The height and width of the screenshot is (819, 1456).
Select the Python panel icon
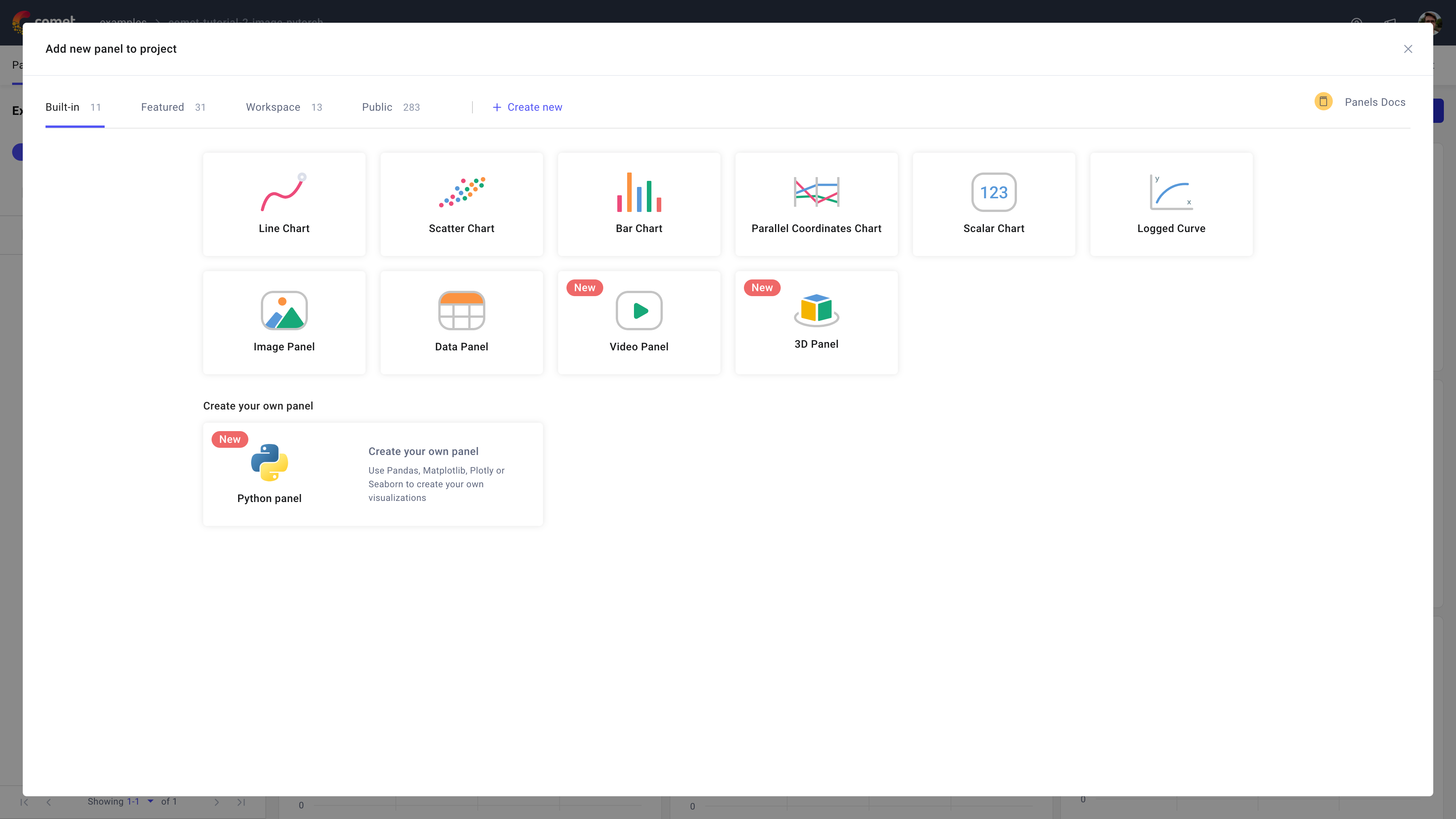pyautogui.click(x=269, y=463)
